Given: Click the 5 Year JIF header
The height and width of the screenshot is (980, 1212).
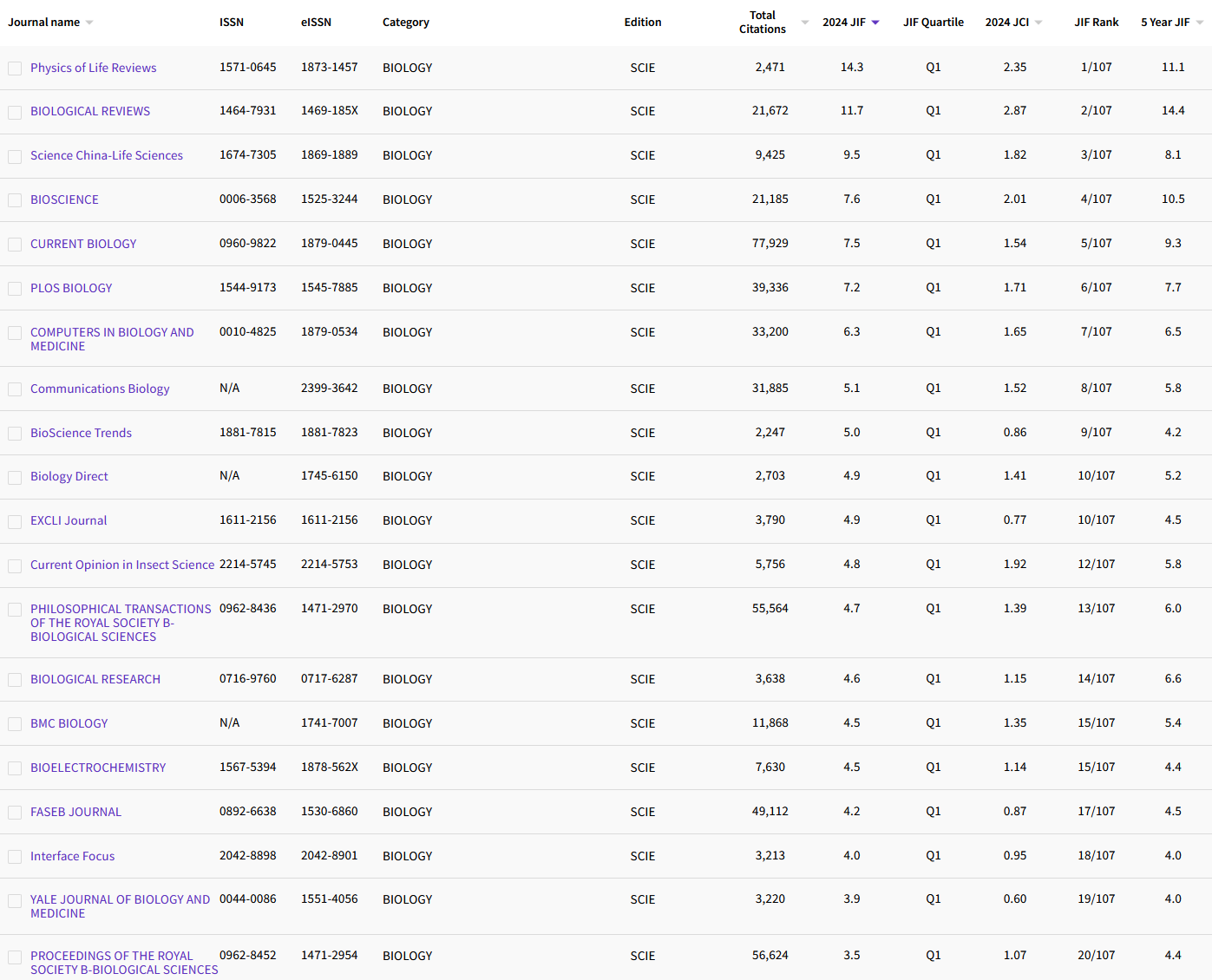Looking at the screenshot, I should [1165, 23].
